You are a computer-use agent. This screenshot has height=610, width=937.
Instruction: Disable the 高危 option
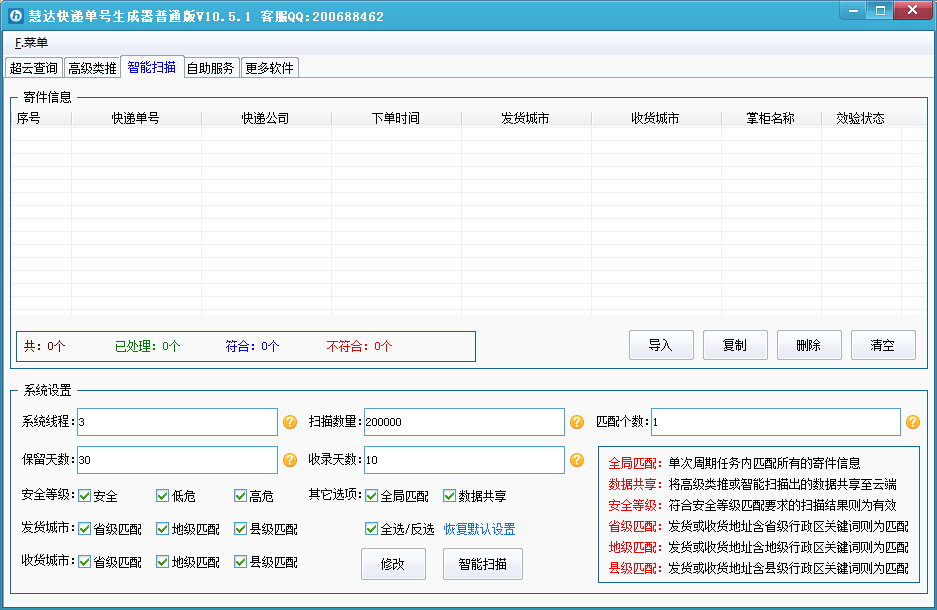coord(240,495)
